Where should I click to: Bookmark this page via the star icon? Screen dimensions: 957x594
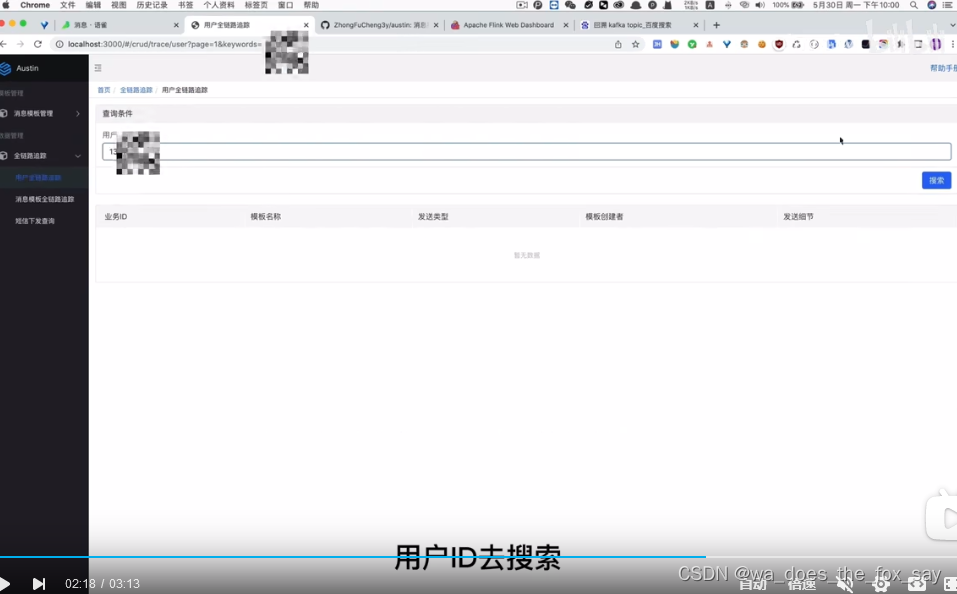[635, 44]
